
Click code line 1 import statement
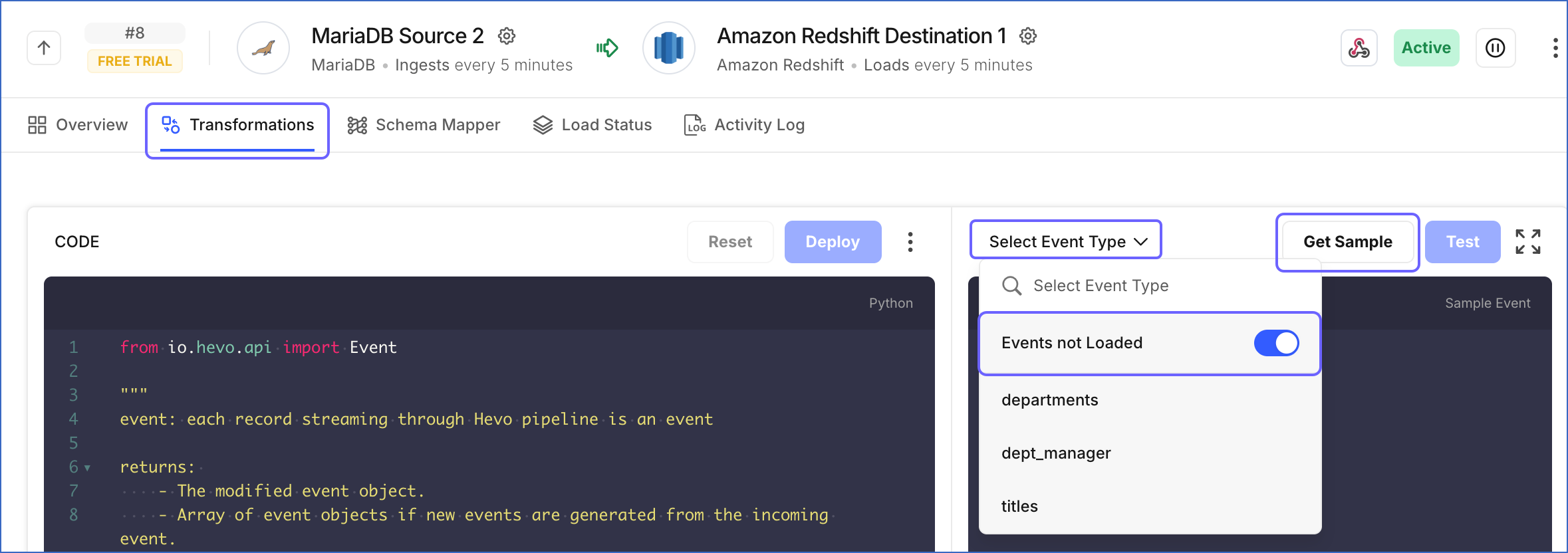258,348
